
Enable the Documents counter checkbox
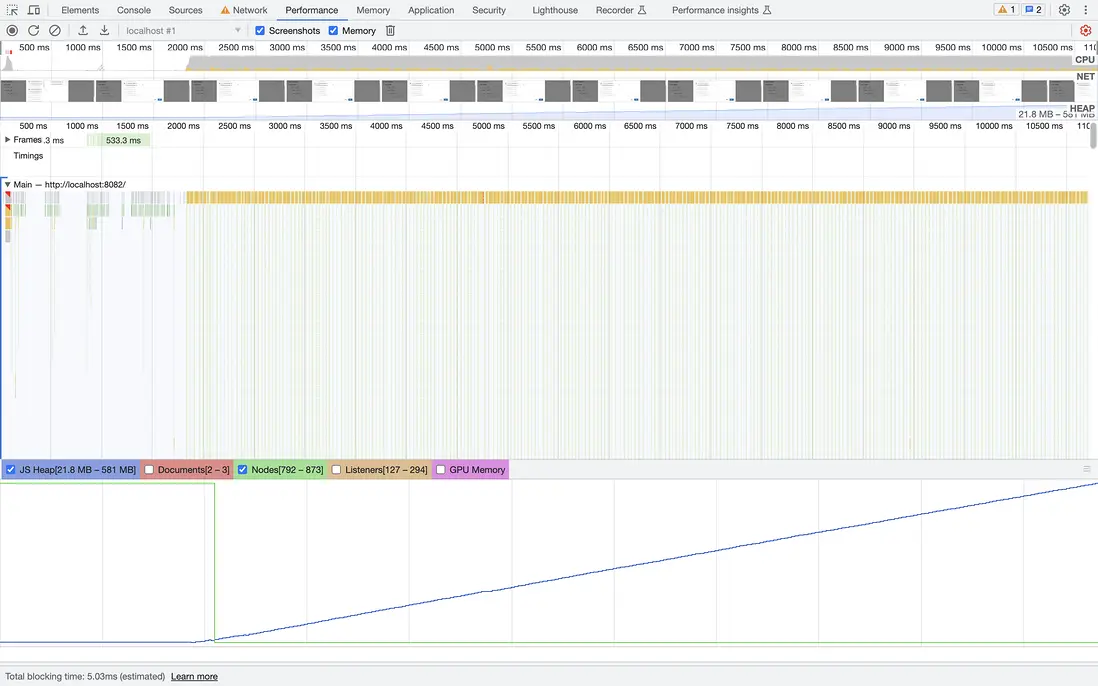pos(149,470)
